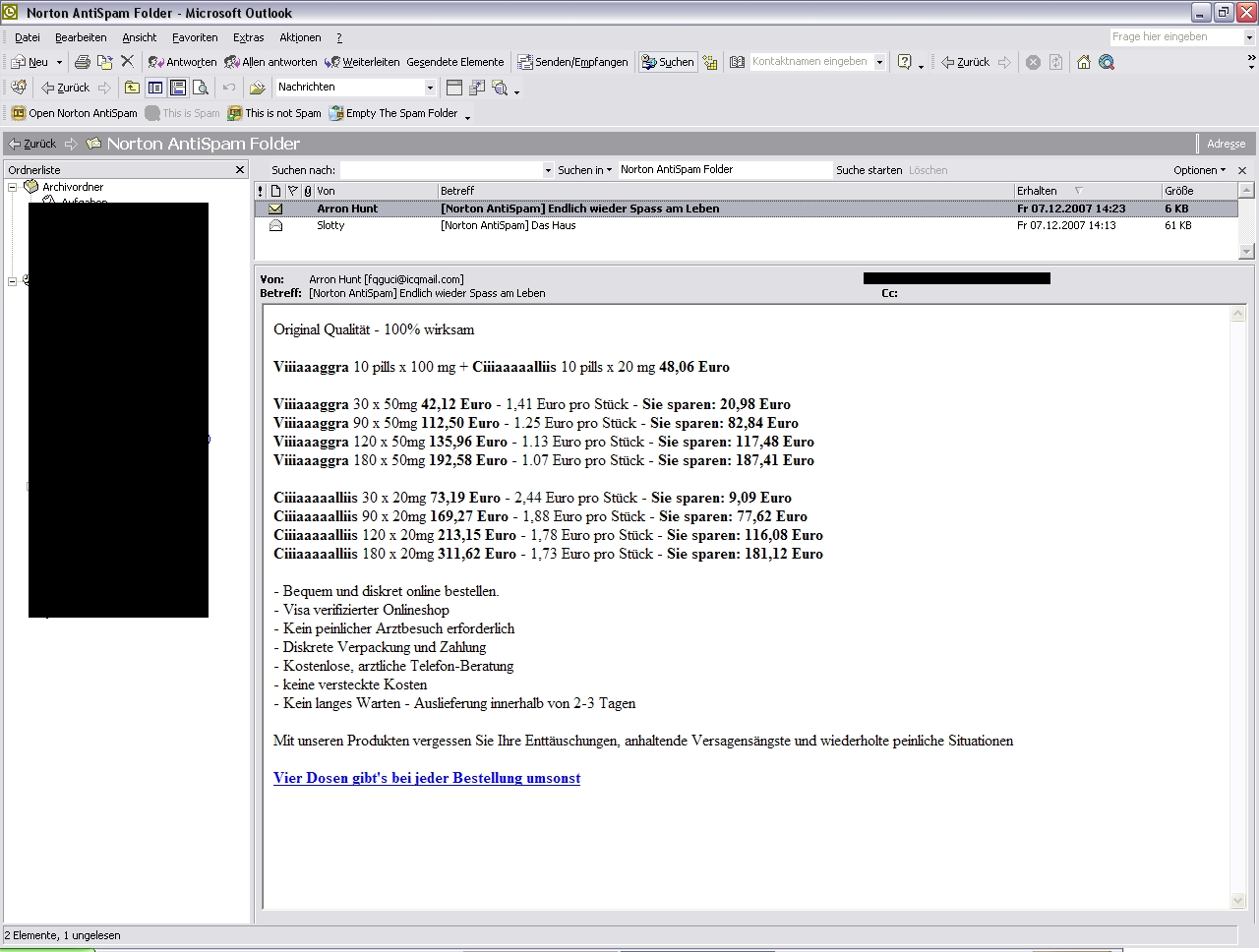Click Weiterleiten to forward the message
1259x952 pixels.
[362, 62]
